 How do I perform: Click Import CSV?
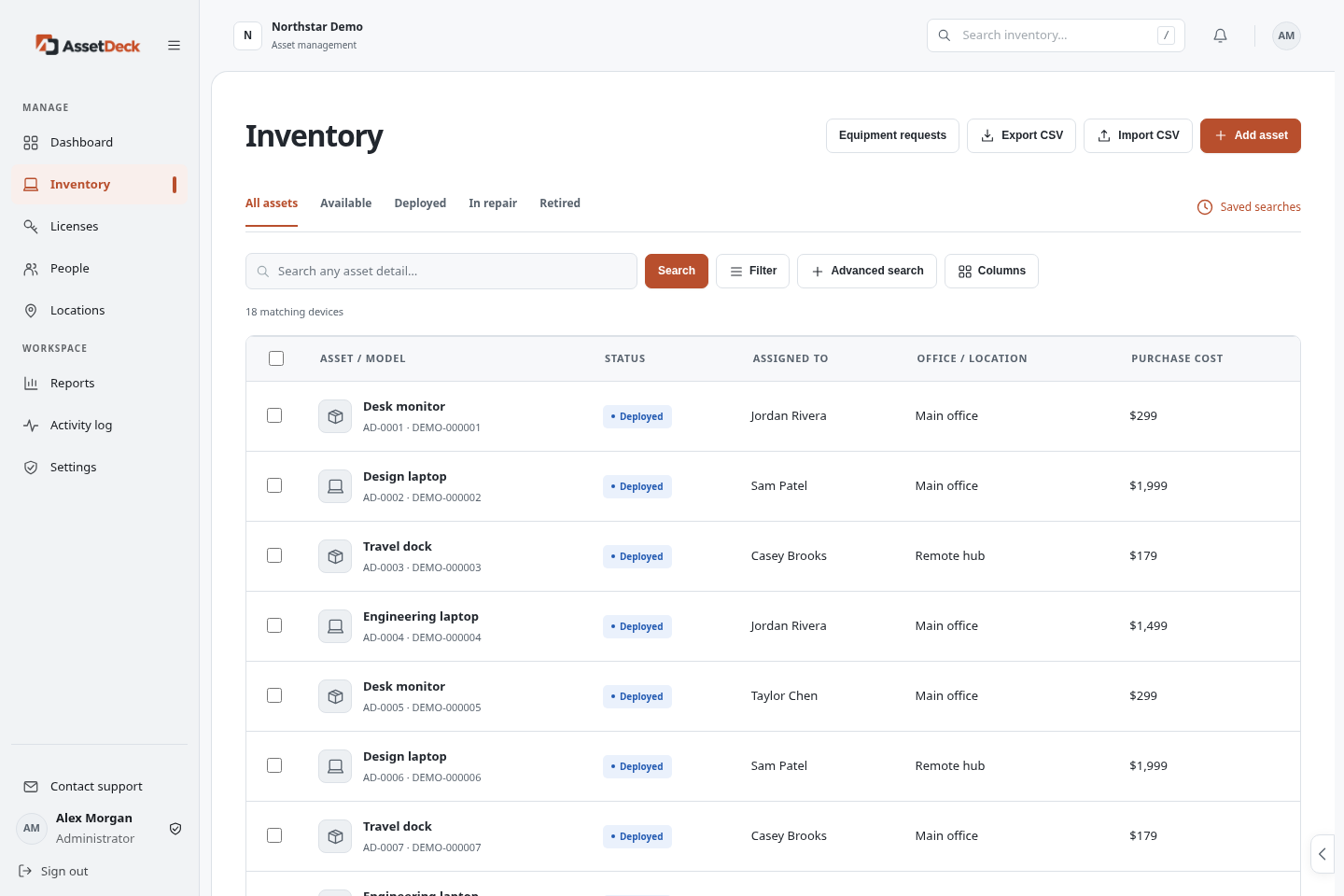point(1138,135)
